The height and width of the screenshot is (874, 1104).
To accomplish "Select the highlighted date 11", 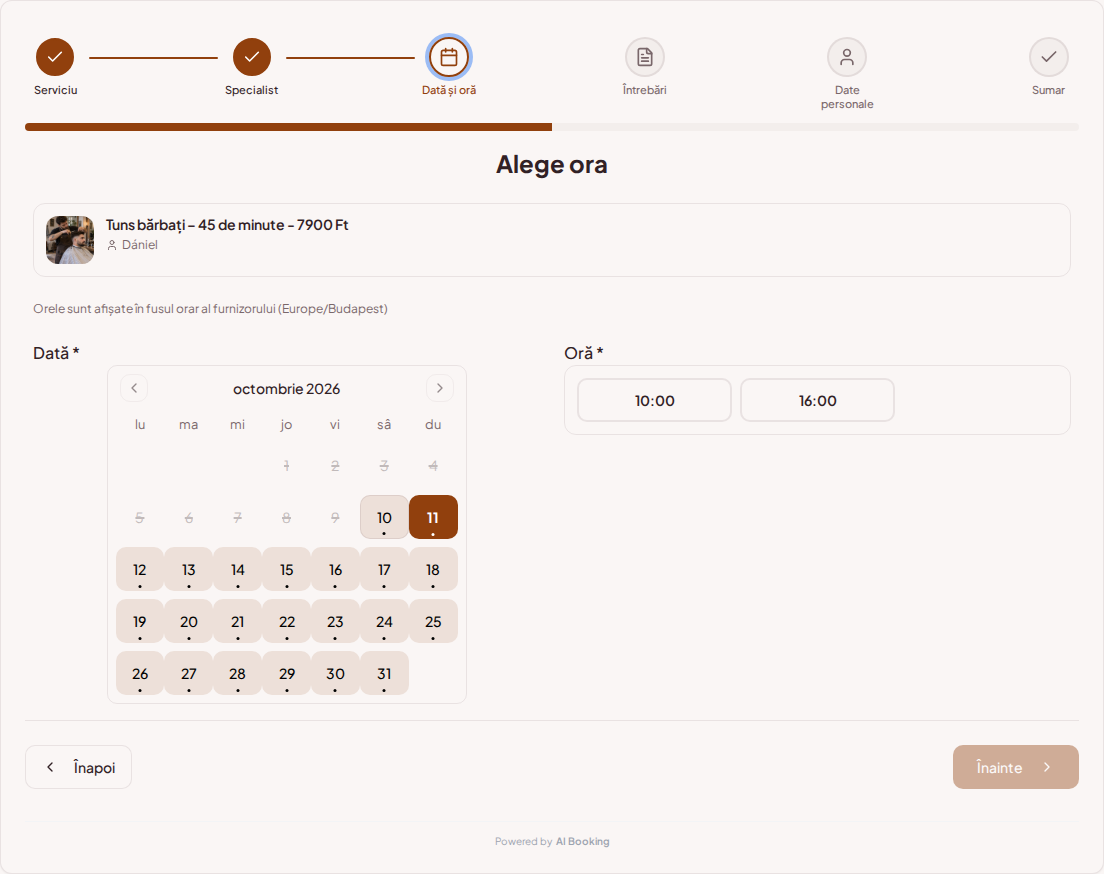I will click(x=433, y=517).
